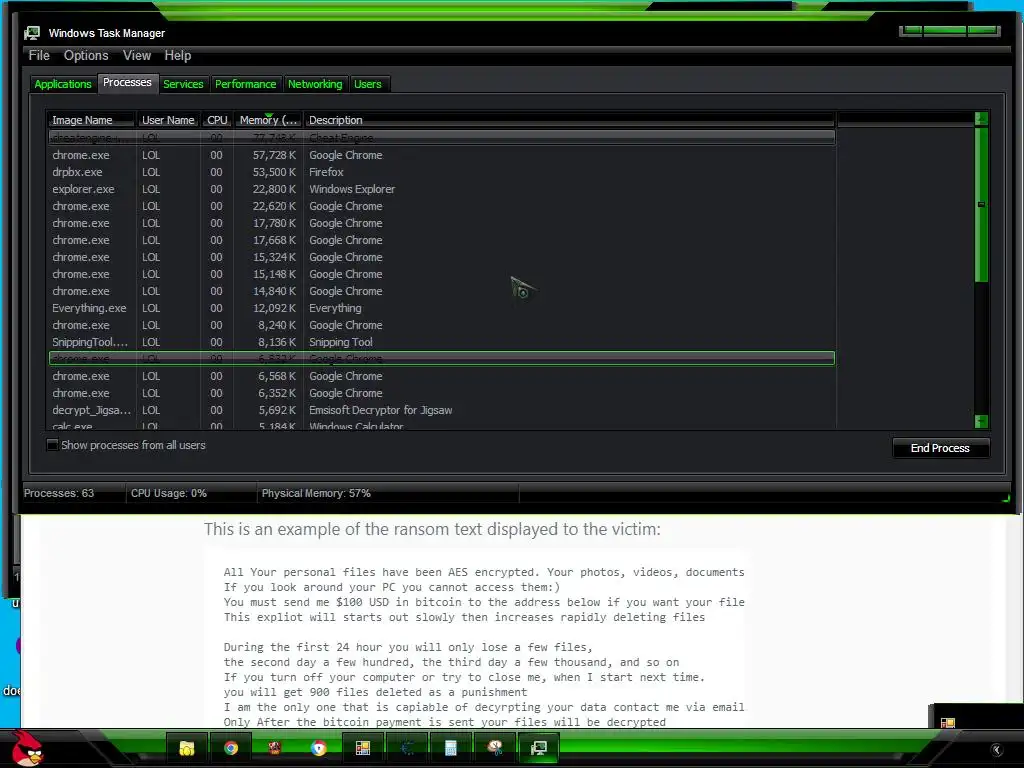Screen dimensions: 1024x768
Task: Select chrome.exe row using 8,240 K
Action: [x=441, y=325]
